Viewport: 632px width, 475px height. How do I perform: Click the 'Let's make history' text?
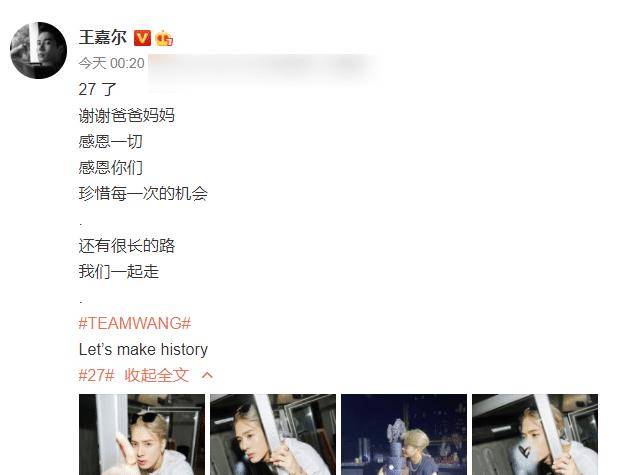(x=143, y=349)
